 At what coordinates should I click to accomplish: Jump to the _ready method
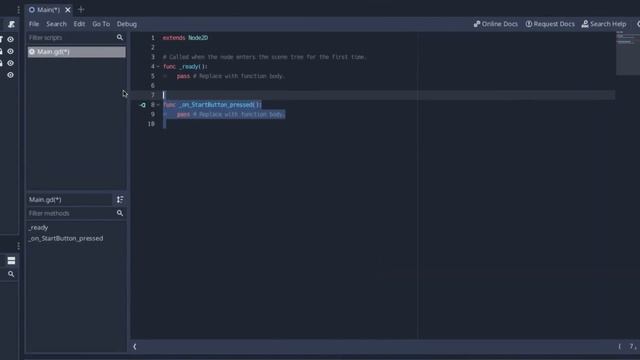pyautogui.click(x=38, y=228)
